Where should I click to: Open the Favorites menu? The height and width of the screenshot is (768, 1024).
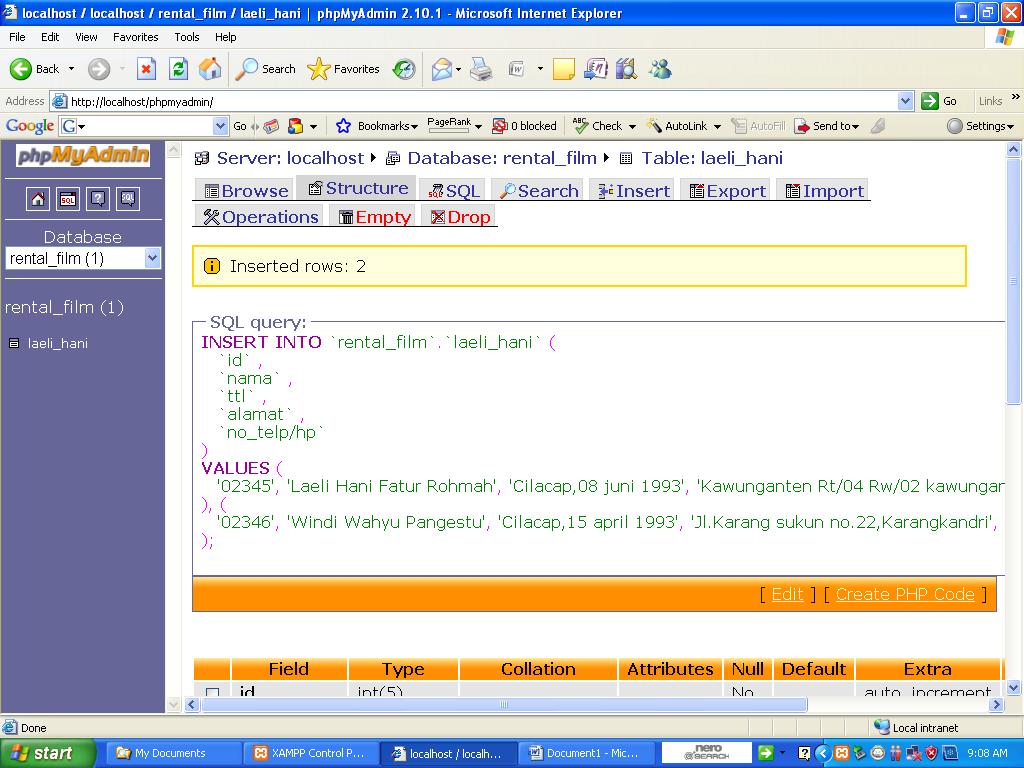136,37
